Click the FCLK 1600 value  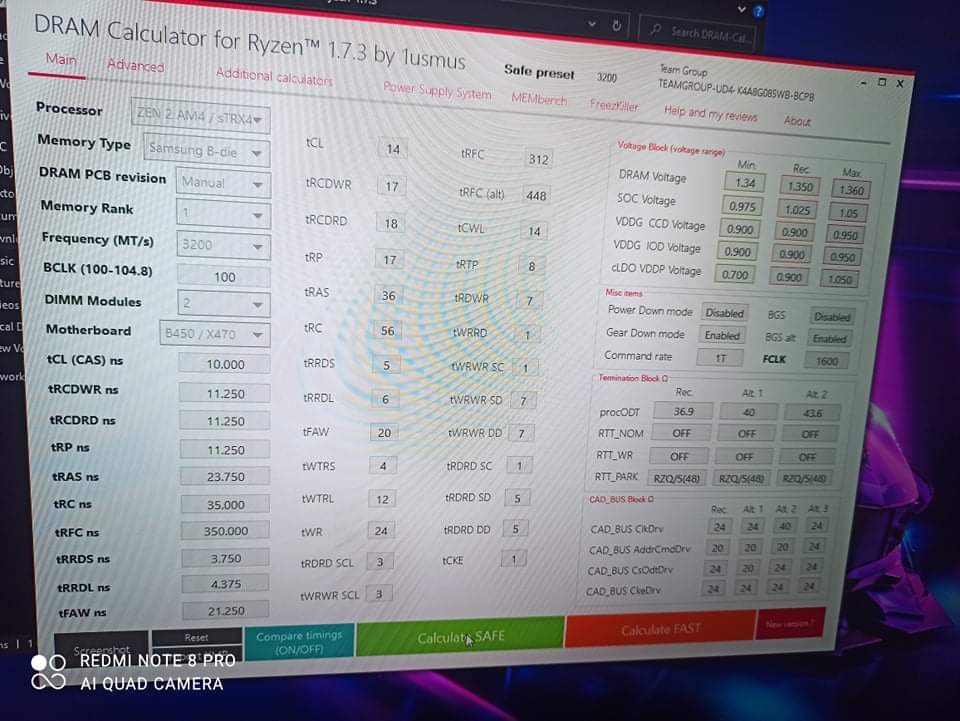827,361
